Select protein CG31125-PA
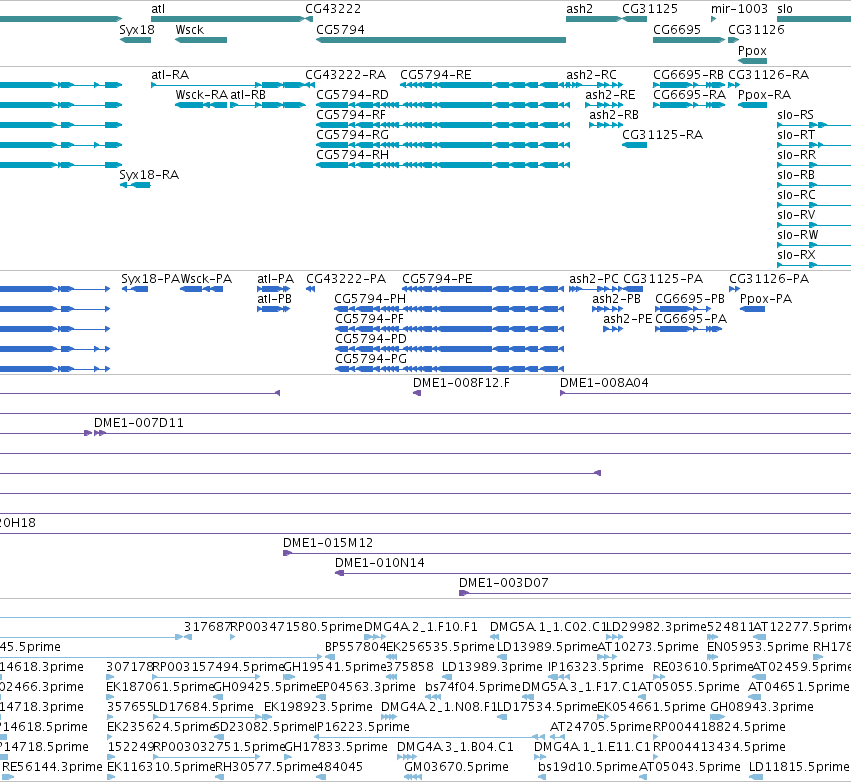This screenshot has width=851, height=782. [663, 278]
